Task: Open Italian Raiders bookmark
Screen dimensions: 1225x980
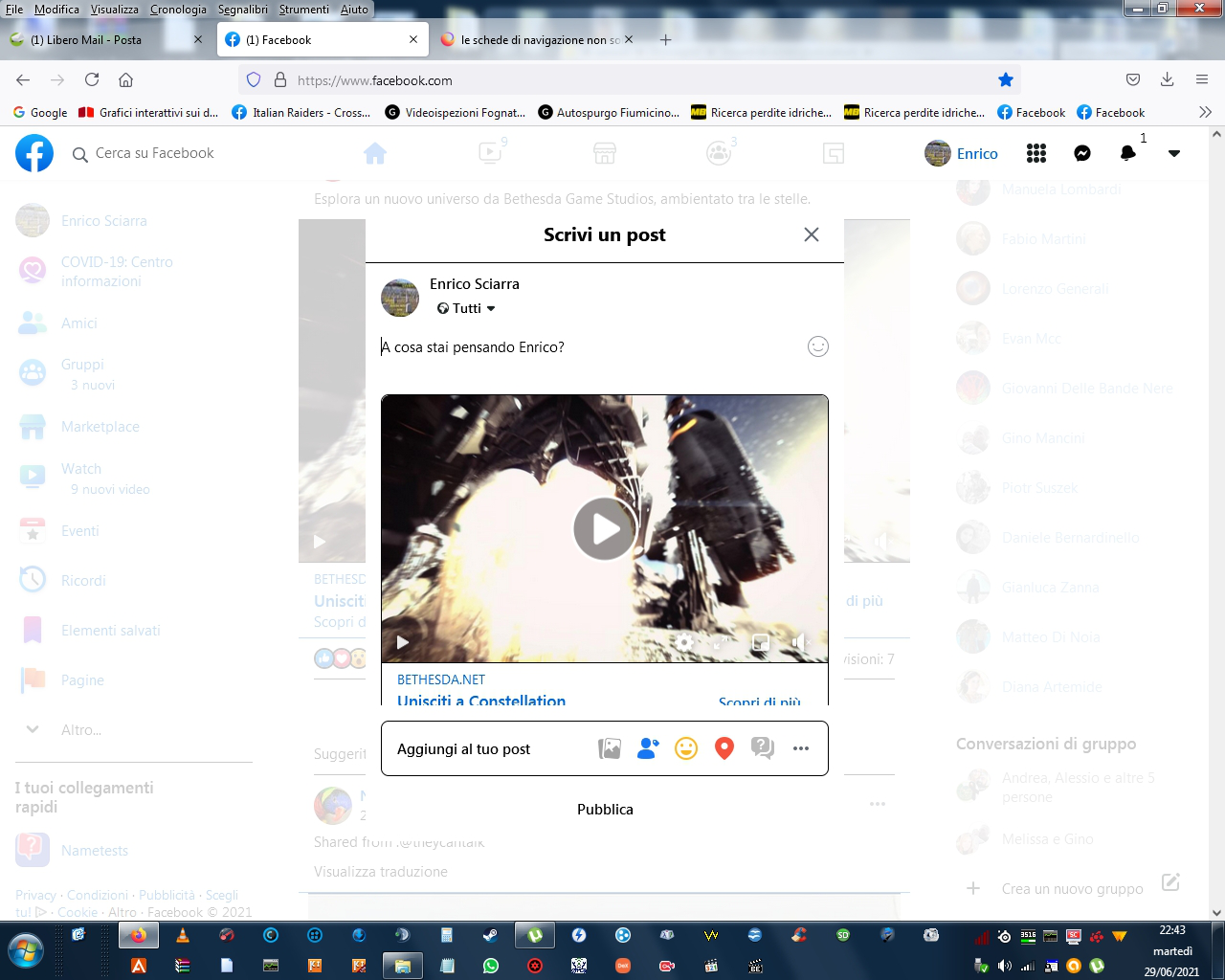Action: tap(301, 112)
